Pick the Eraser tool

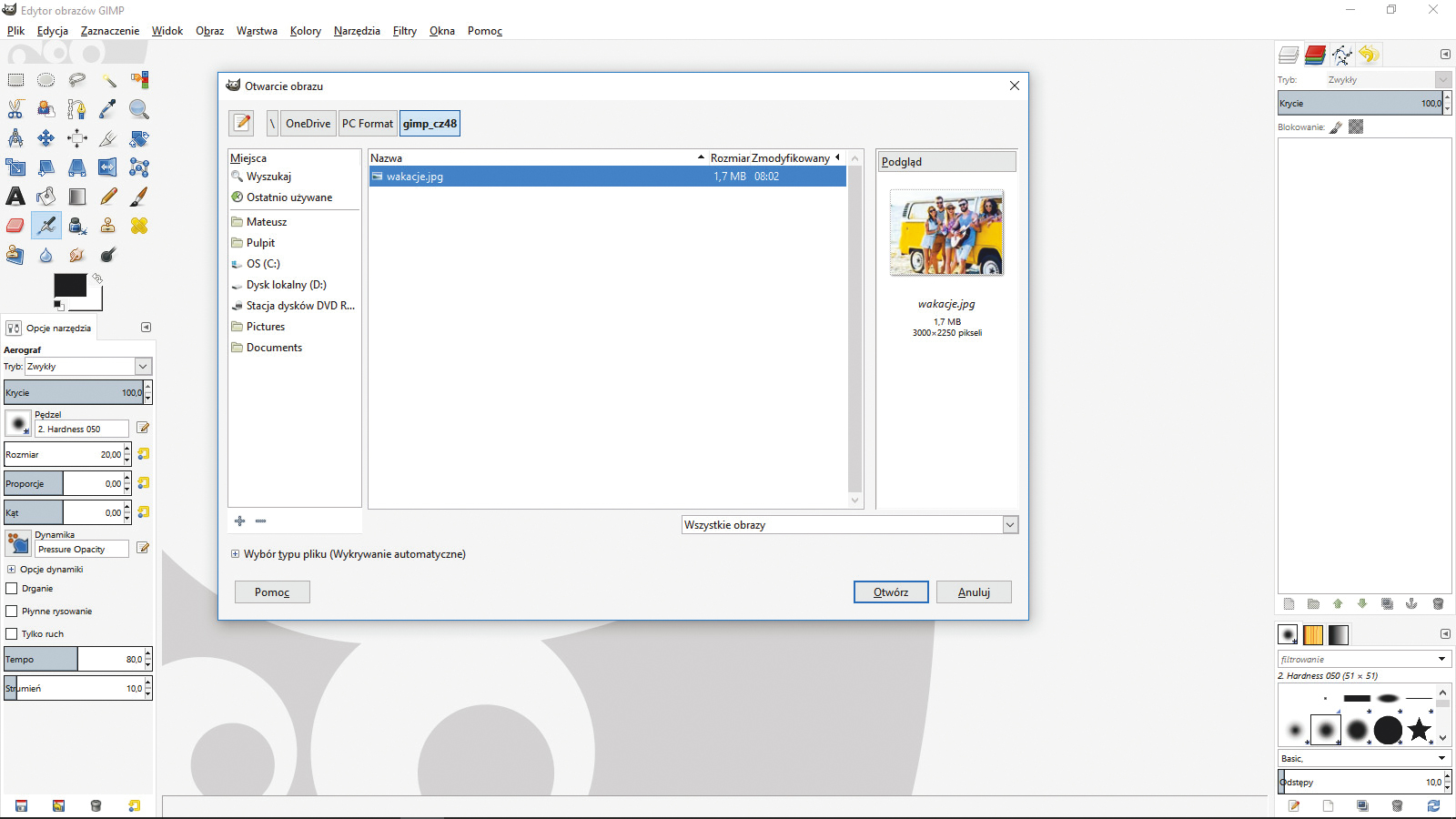(15, 226)
